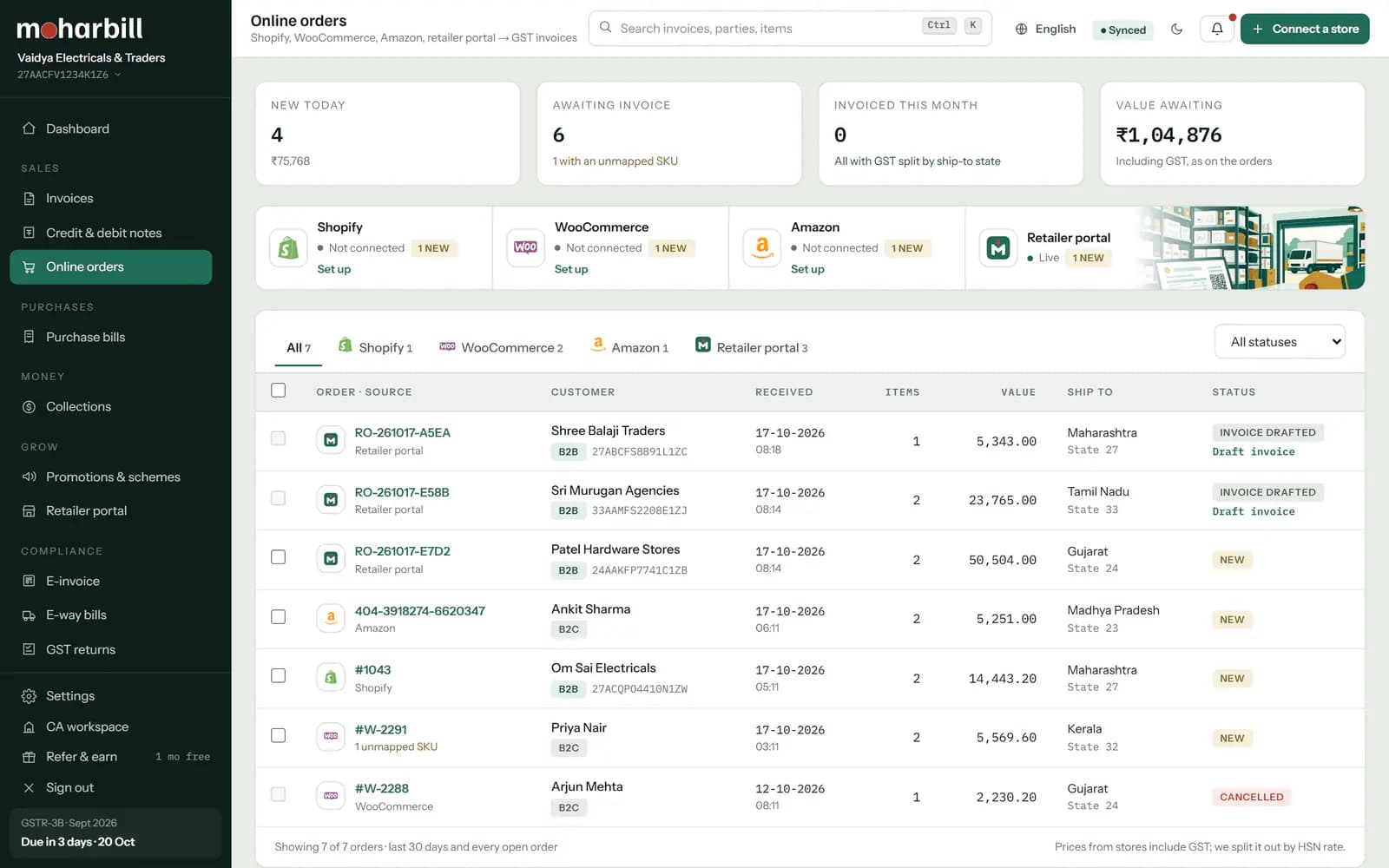Switch to the Shopify 1 tab
1389x868 pixels.
375,347
